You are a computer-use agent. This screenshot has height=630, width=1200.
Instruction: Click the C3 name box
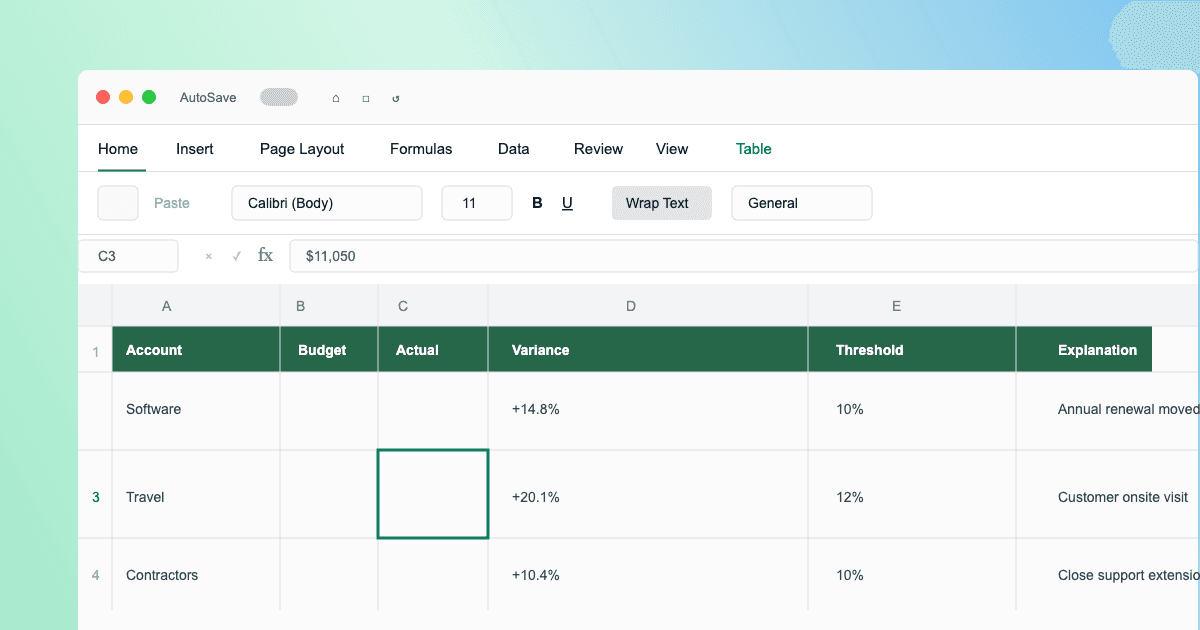click(128, 256)
